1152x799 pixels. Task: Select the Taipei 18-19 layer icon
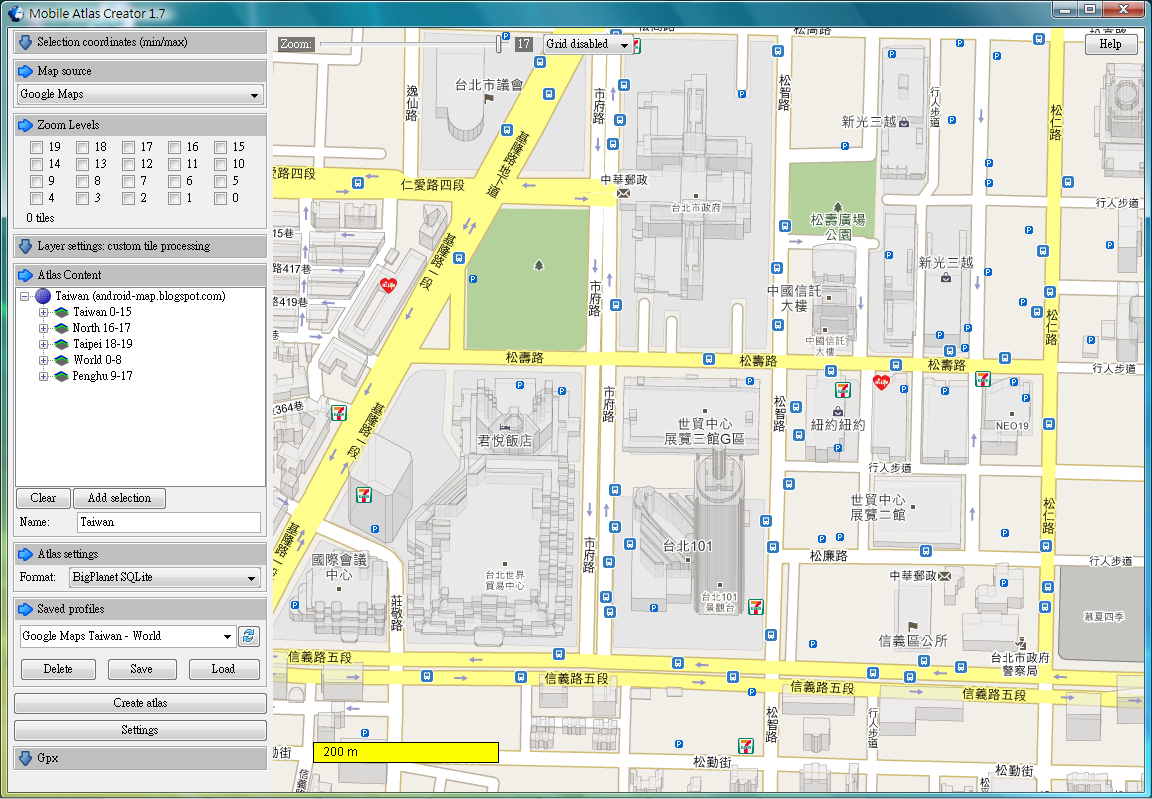point(61,344)
